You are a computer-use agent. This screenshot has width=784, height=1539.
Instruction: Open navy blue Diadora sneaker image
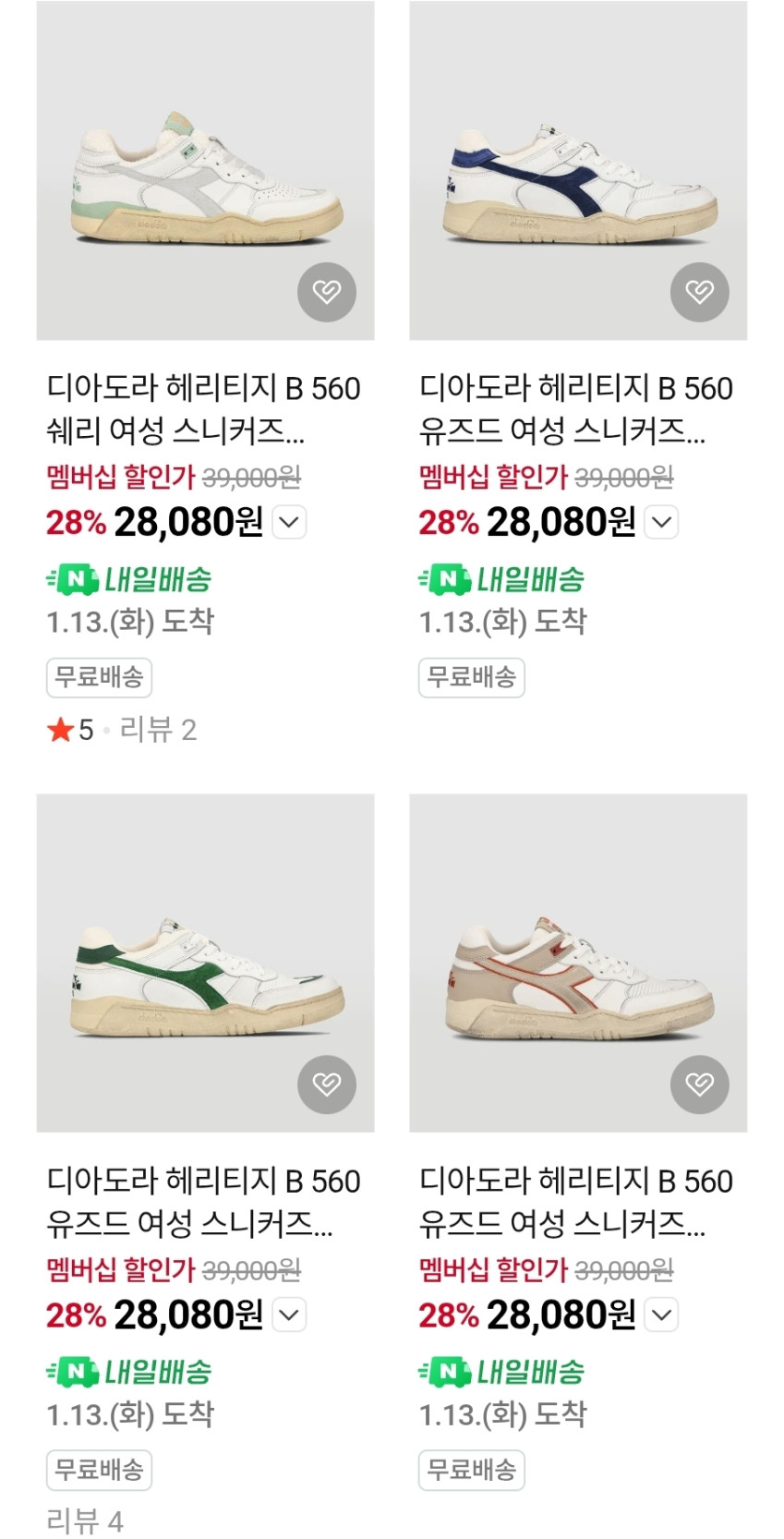[578, 171]
